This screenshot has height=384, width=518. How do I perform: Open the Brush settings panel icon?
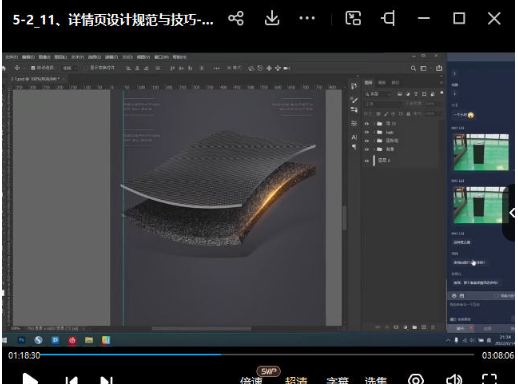click(354, 100)
